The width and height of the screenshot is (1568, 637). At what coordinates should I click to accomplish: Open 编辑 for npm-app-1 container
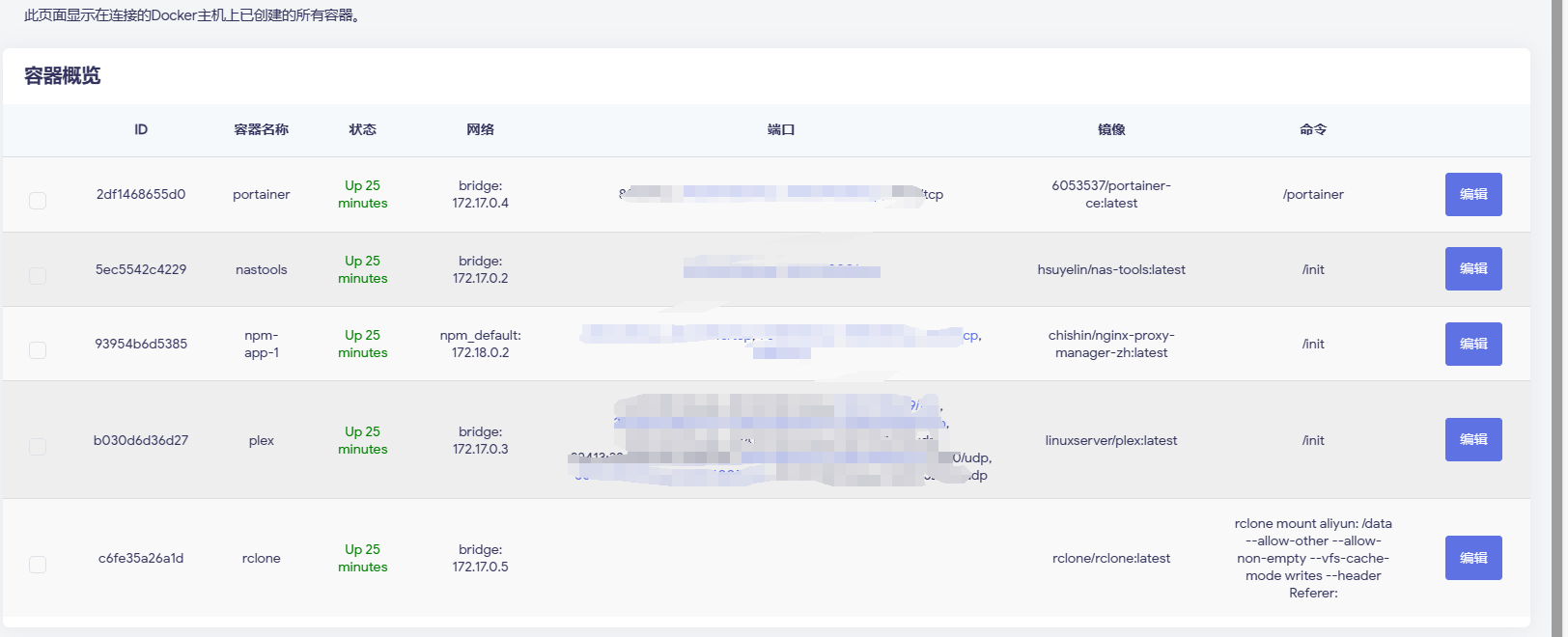1472,344
